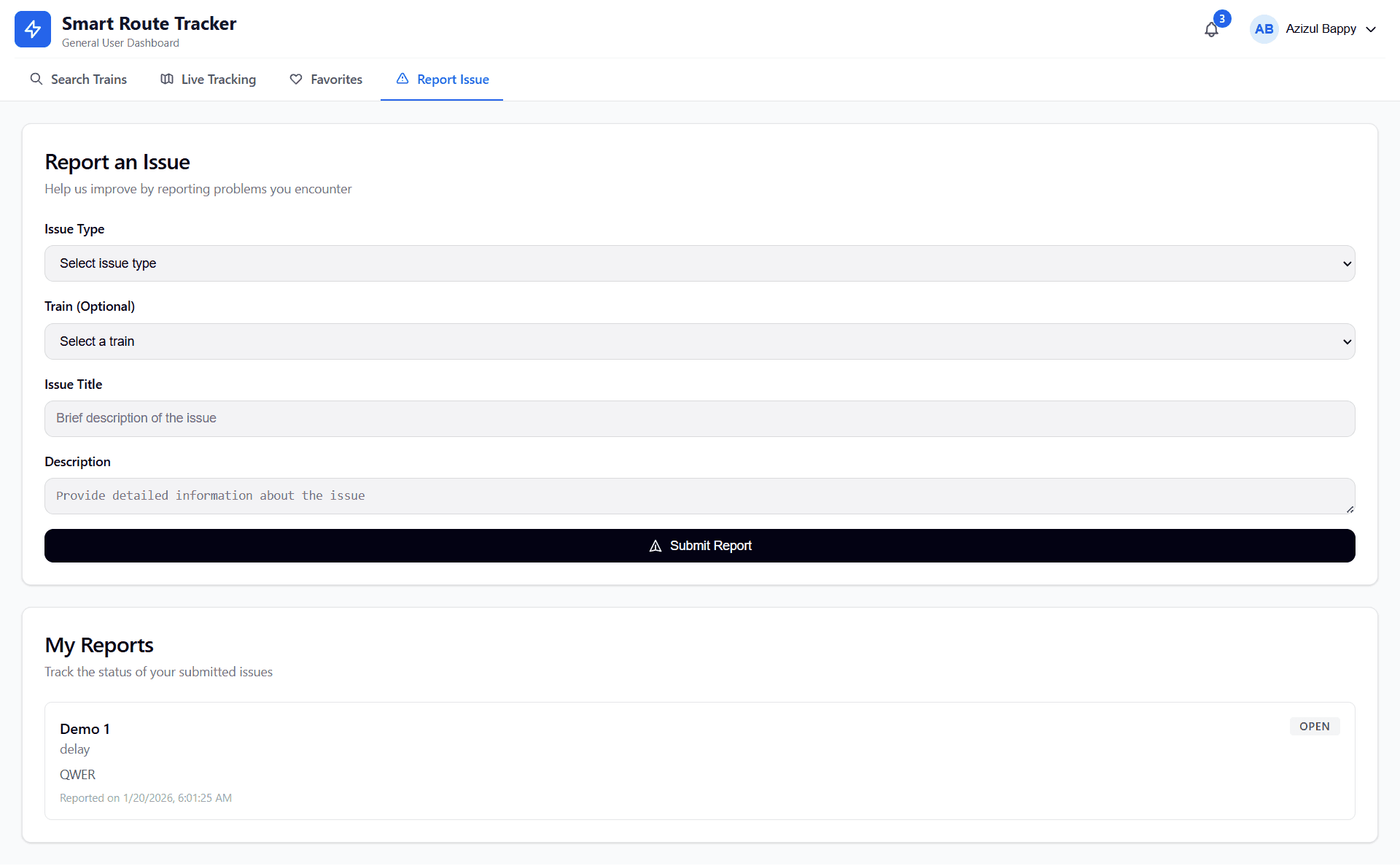This screenshot has height=866, width=1400.
Task: Click the Smart Route Tracker title text
Action: click(x=149, y=23)
